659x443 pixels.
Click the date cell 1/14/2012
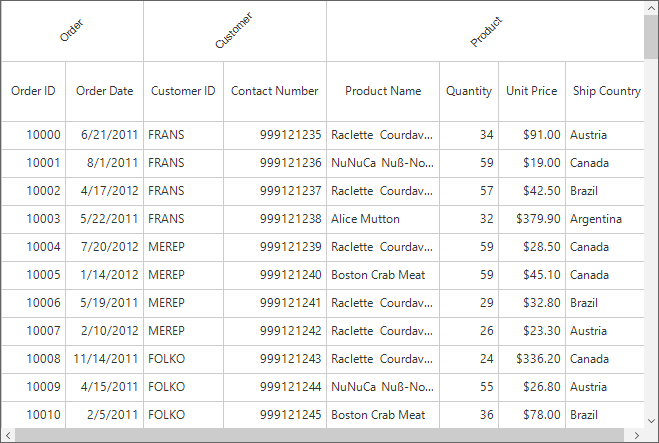point(104,275)
